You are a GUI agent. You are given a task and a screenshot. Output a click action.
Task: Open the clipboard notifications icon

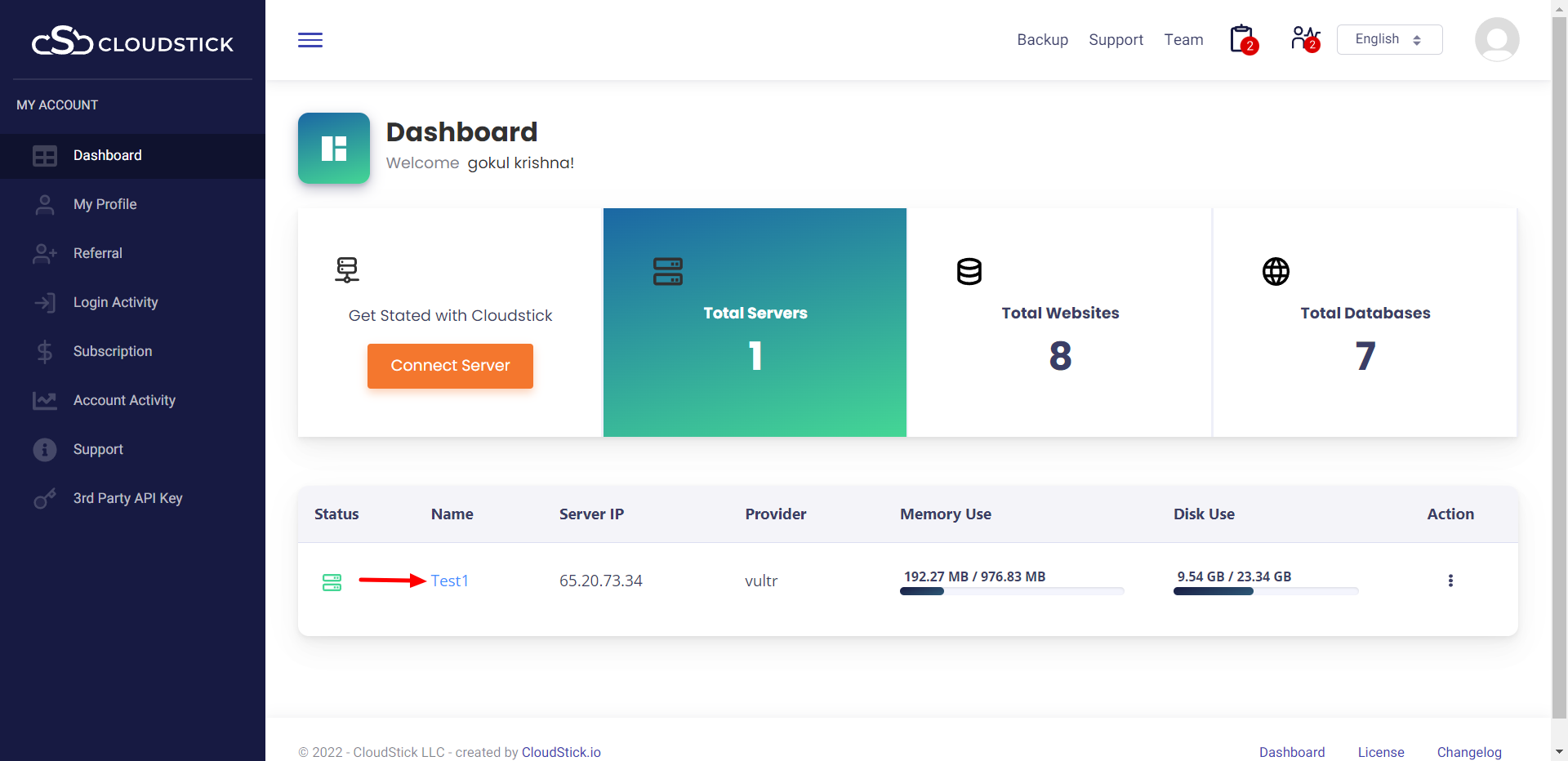[x=1242, y=39]
